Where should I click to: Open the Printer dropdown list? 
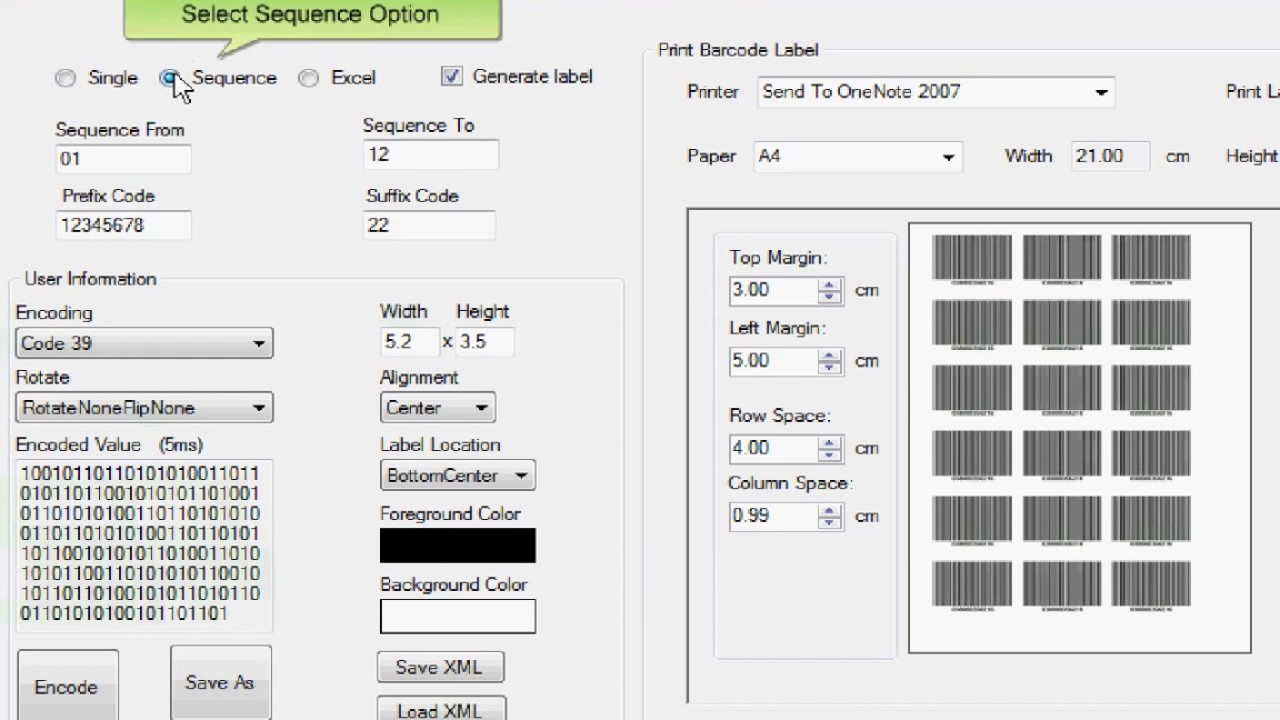[x=935, y=92]
